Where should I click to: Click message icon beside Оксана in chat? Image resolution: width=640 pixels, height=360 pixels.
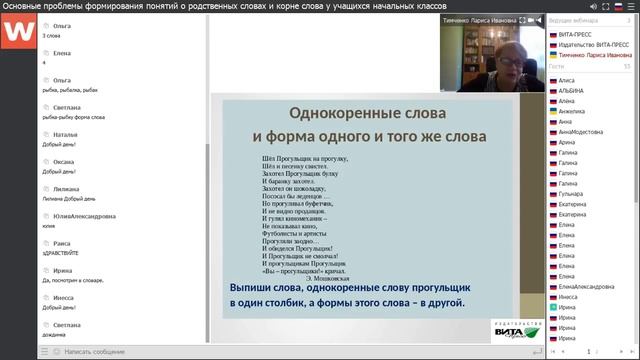pyautogui.click(x=46, y=162)
